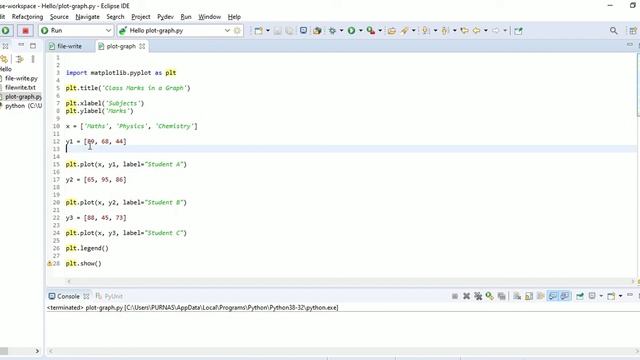Screen dimensions: 640x360
Task: Click the red Stop launch button
Action: [25, 31]
